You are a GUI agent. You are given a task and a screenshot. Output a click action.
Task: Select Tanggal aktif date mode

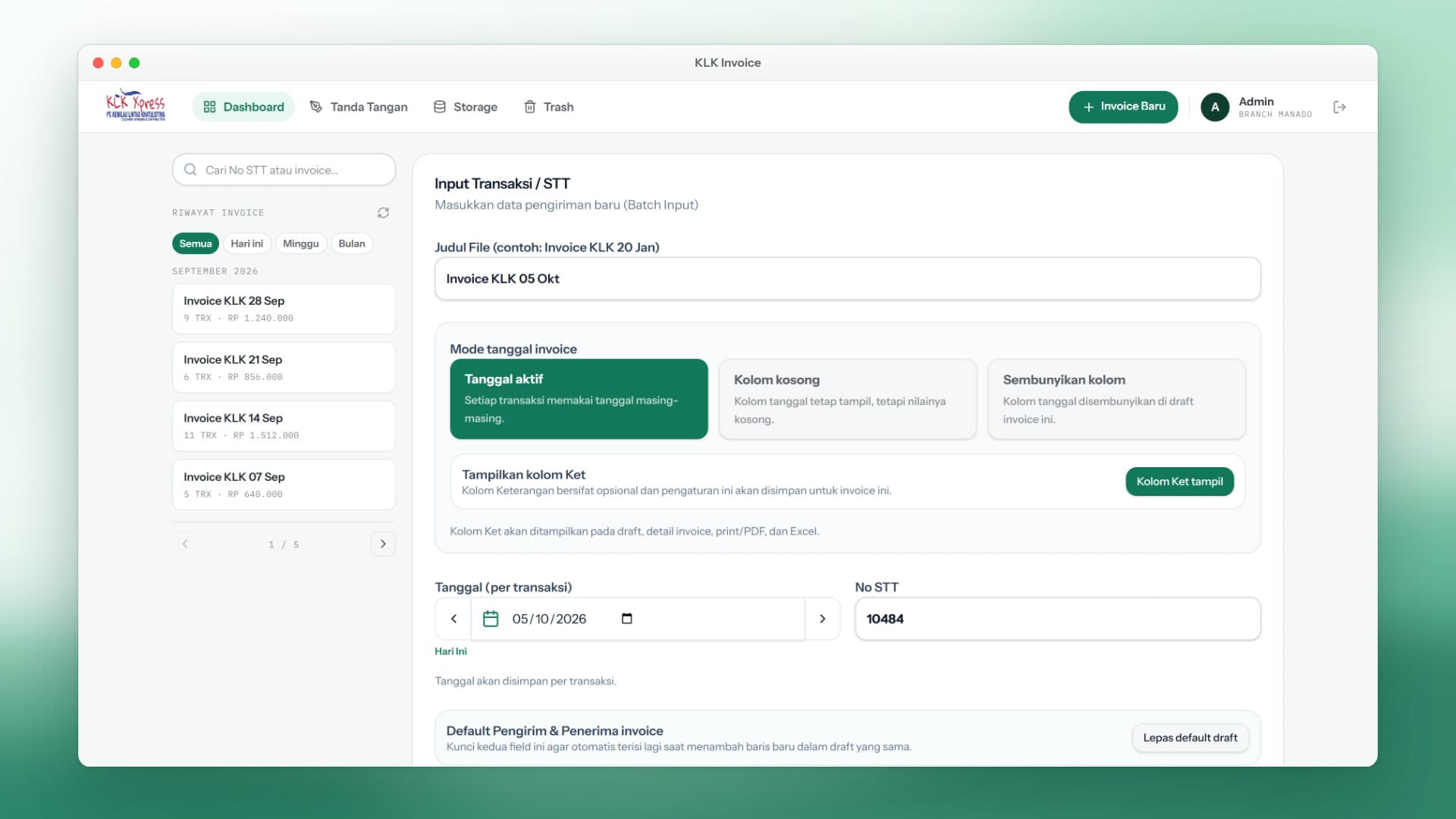click(x=579, y=399)
